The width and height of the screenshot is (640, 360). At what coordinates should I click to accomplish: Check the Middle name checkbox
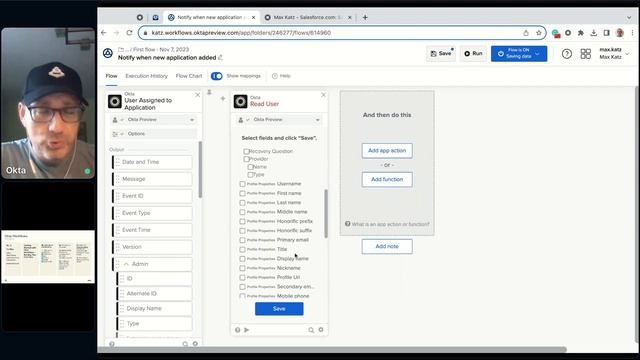(242, 212)
